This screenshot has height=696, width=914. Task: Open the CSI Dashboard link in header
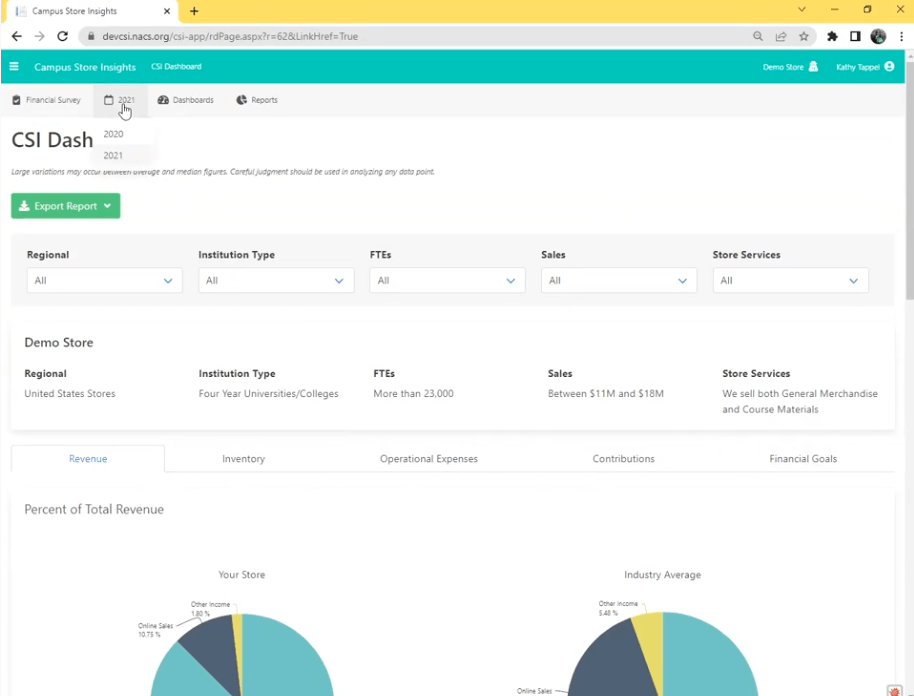coord(176,66)
